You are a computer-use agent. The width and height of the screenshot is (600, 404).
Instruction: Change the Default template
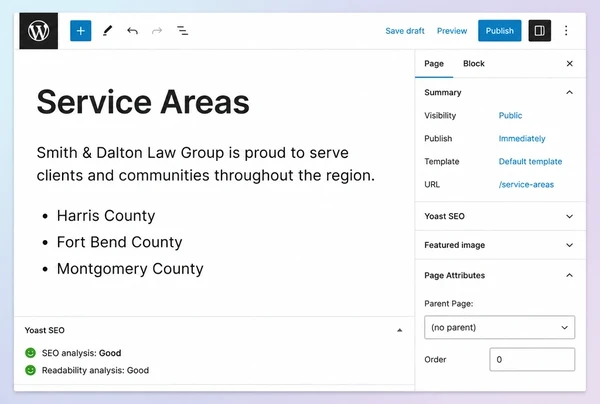pyautogui.click(x=530, y=161)
